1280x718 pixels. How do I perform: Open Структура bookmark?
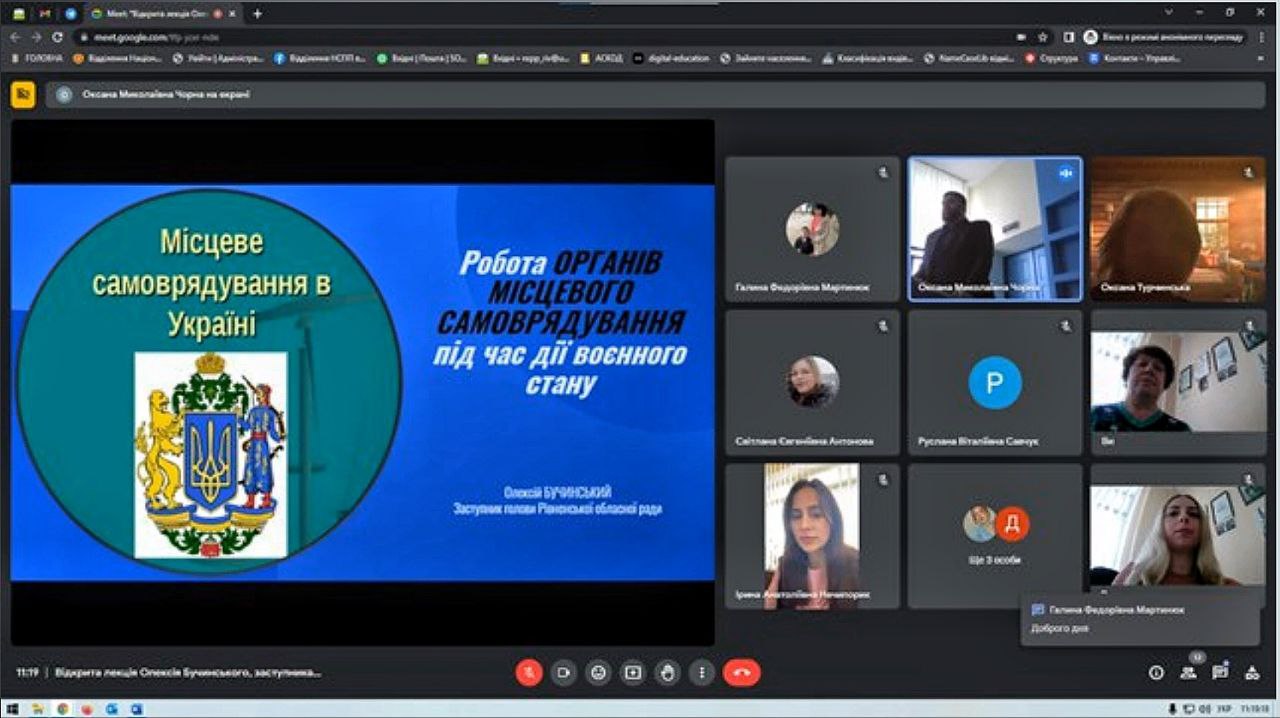(x=1051, y=58)
